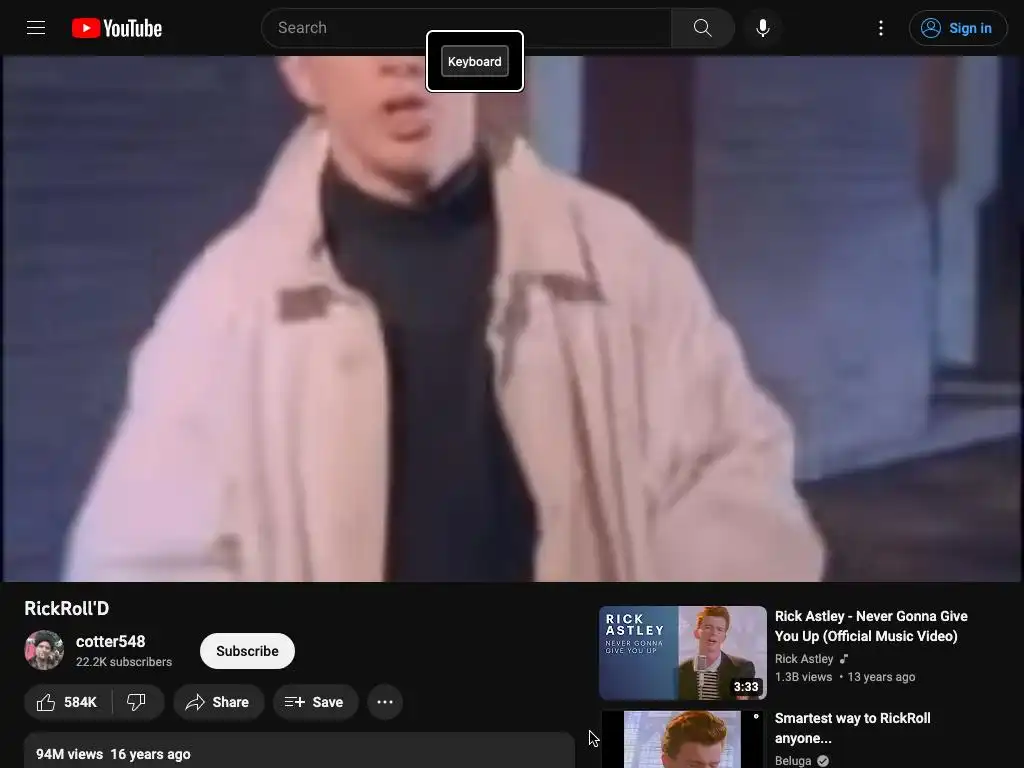Open the Rick Astley Official Music Video title
The height and width of the screenshot is (768, 1024).
point(871,626)
